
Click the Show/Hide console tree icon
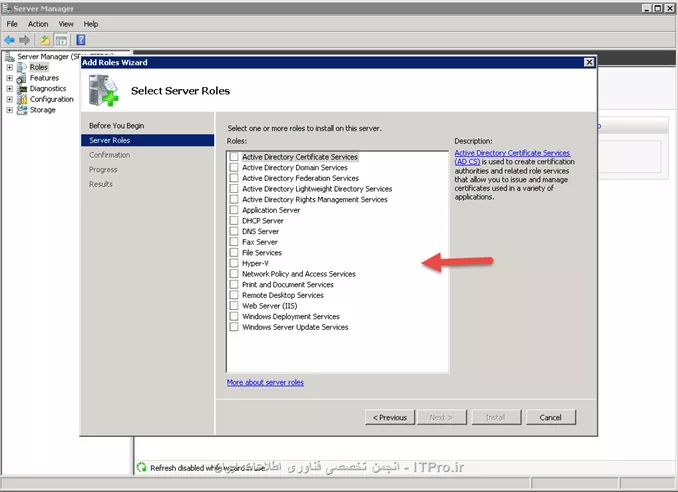pos(61,40)
